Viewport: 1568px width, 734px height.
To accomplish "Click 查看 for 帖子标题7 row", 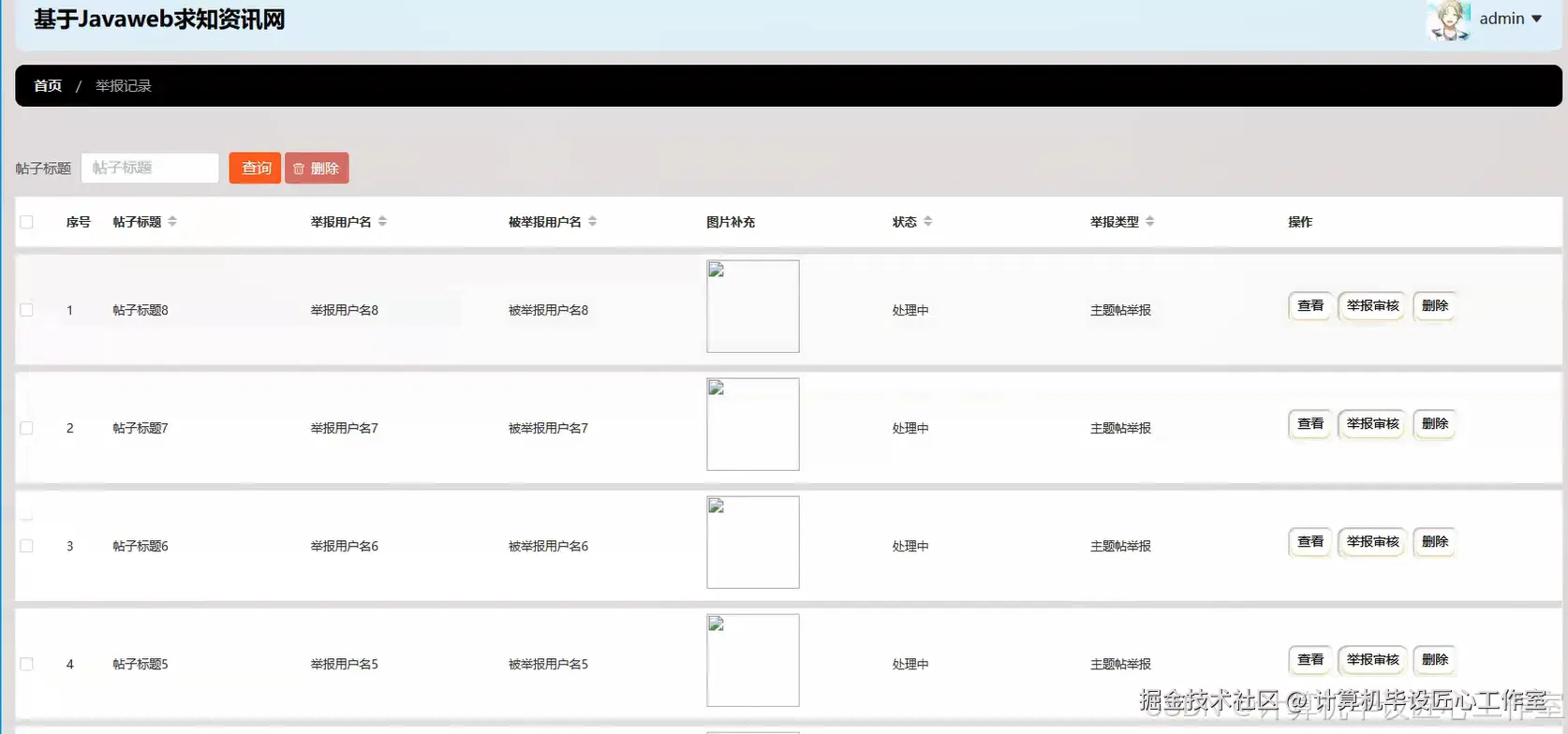I will coord(1309,424).
